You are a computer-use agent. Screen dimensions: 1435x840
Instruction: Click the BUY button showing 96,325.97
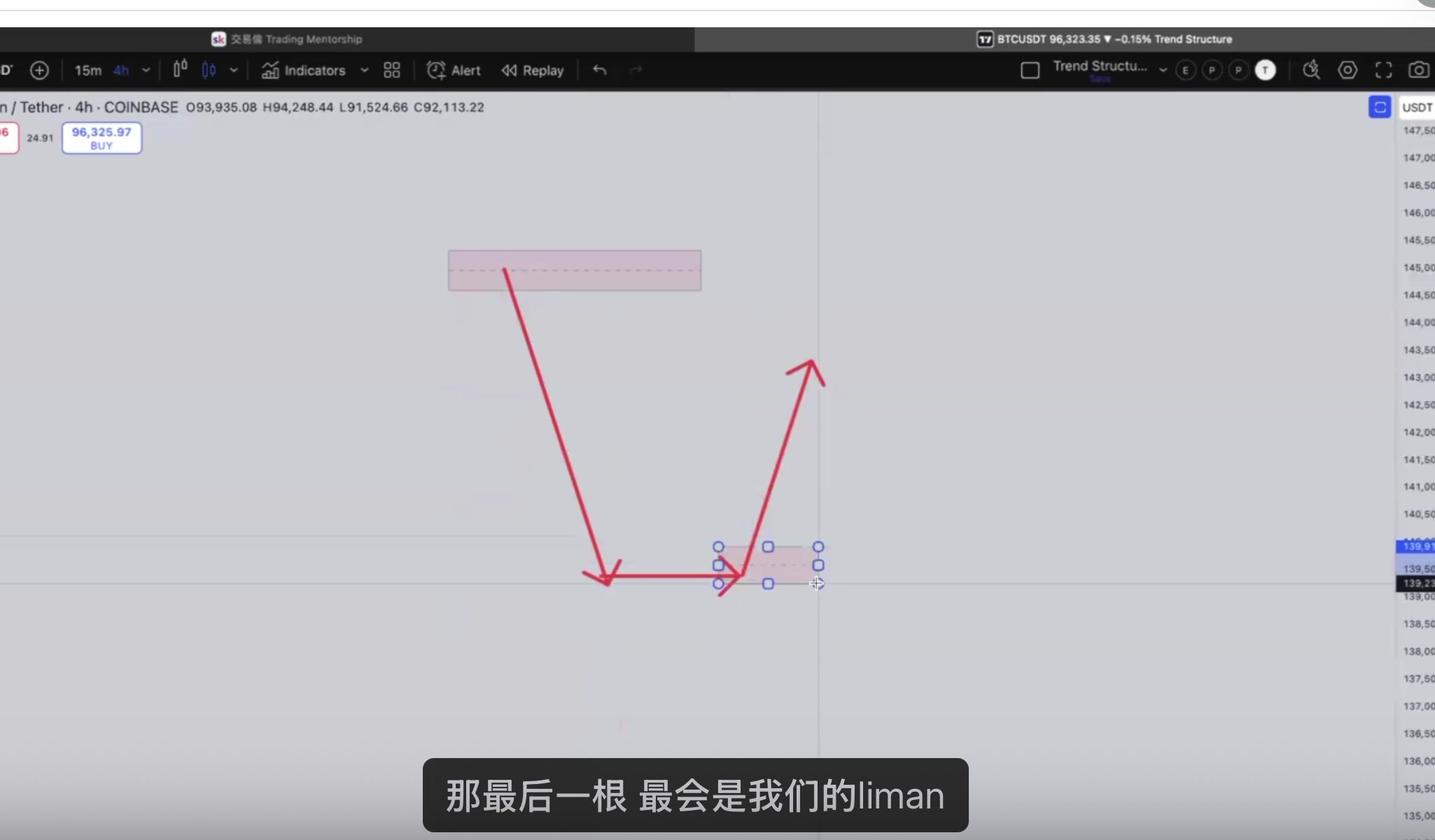coord(101,138)
